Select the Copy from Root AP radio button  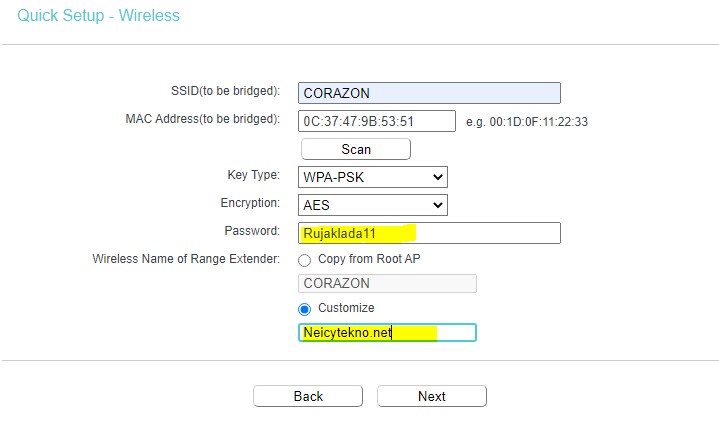(x=305, y=259)
